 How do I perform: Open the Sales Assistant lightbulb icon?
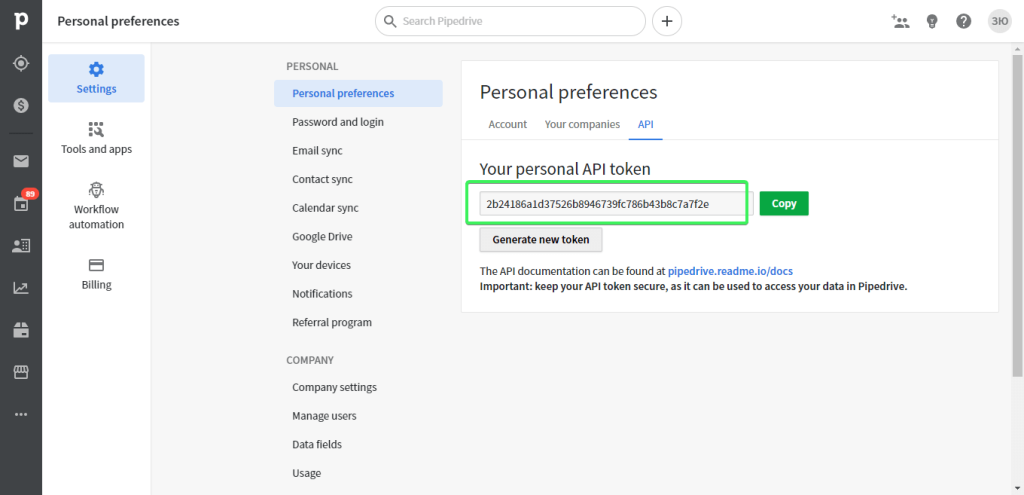coord(932,22)
